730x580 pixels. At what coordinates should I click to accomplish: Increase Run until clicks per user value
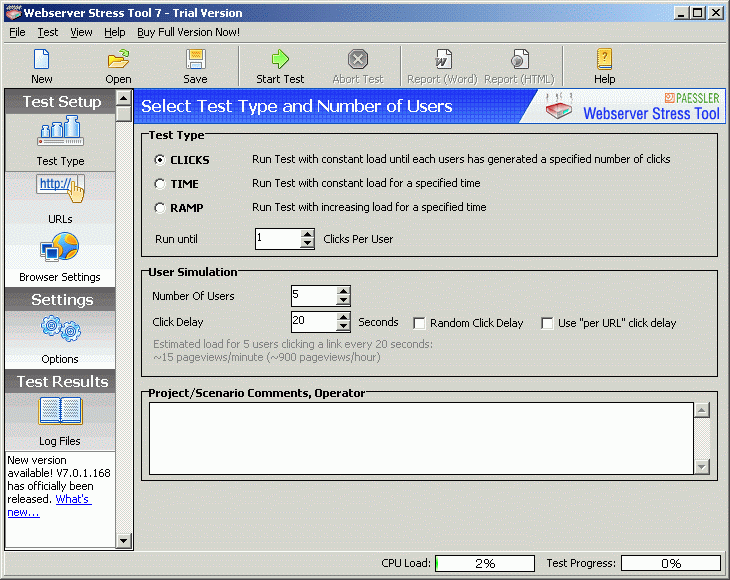pos(307,234)
